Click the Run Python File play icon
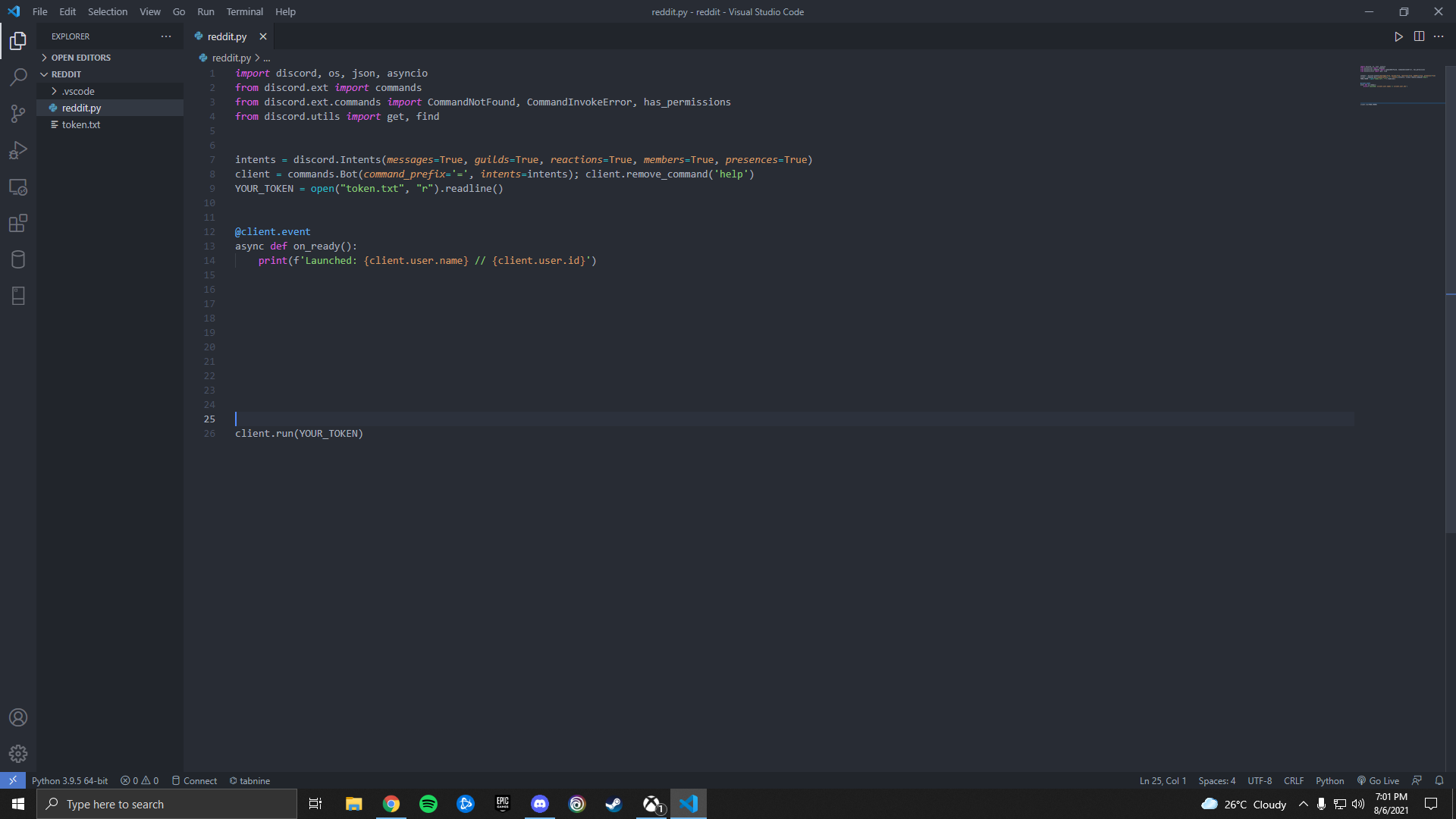The height and width of the screenshot is (819, 1456). (1399, 36)
